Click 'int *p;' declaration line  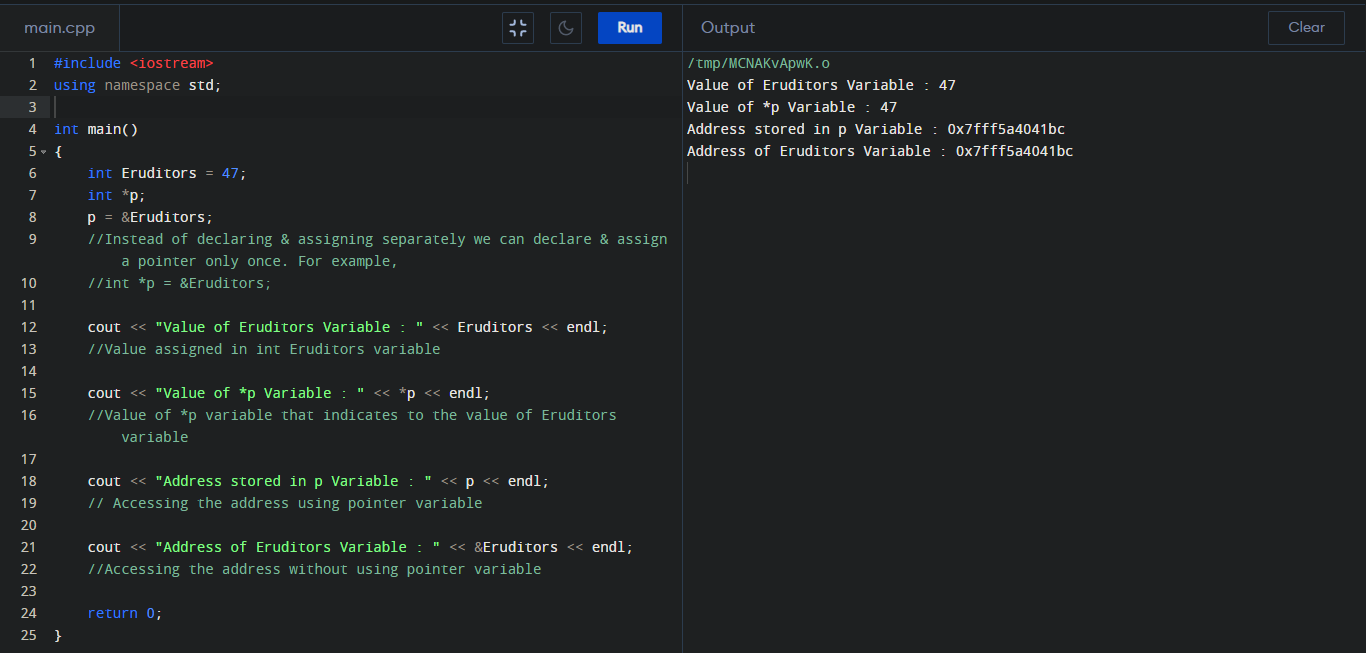coord(116,195)
